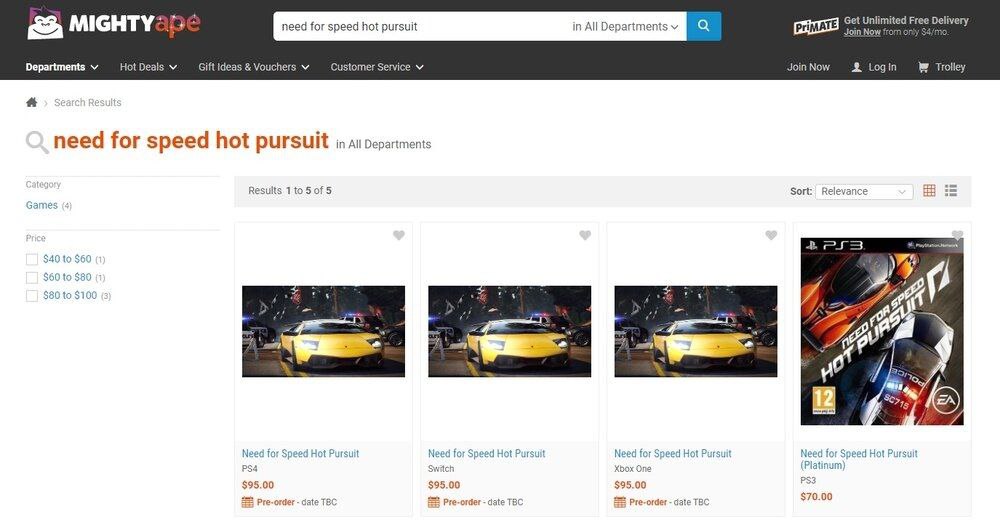Tick the $60 to $80 price filter
Image resolution: width=1000 pixels, height=522 pixels.
(32, 278)
